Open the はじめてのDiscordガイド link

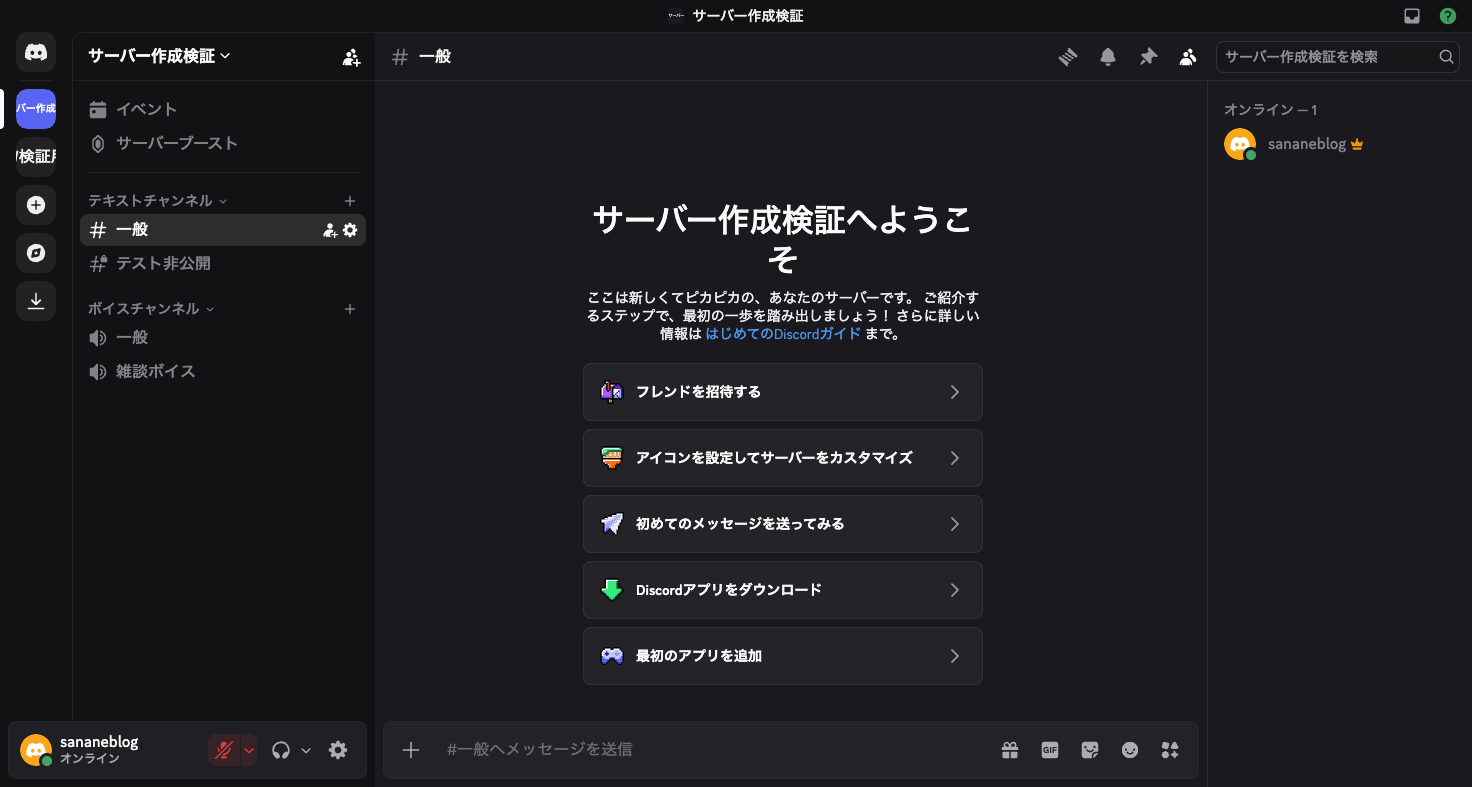pos(783,334)
